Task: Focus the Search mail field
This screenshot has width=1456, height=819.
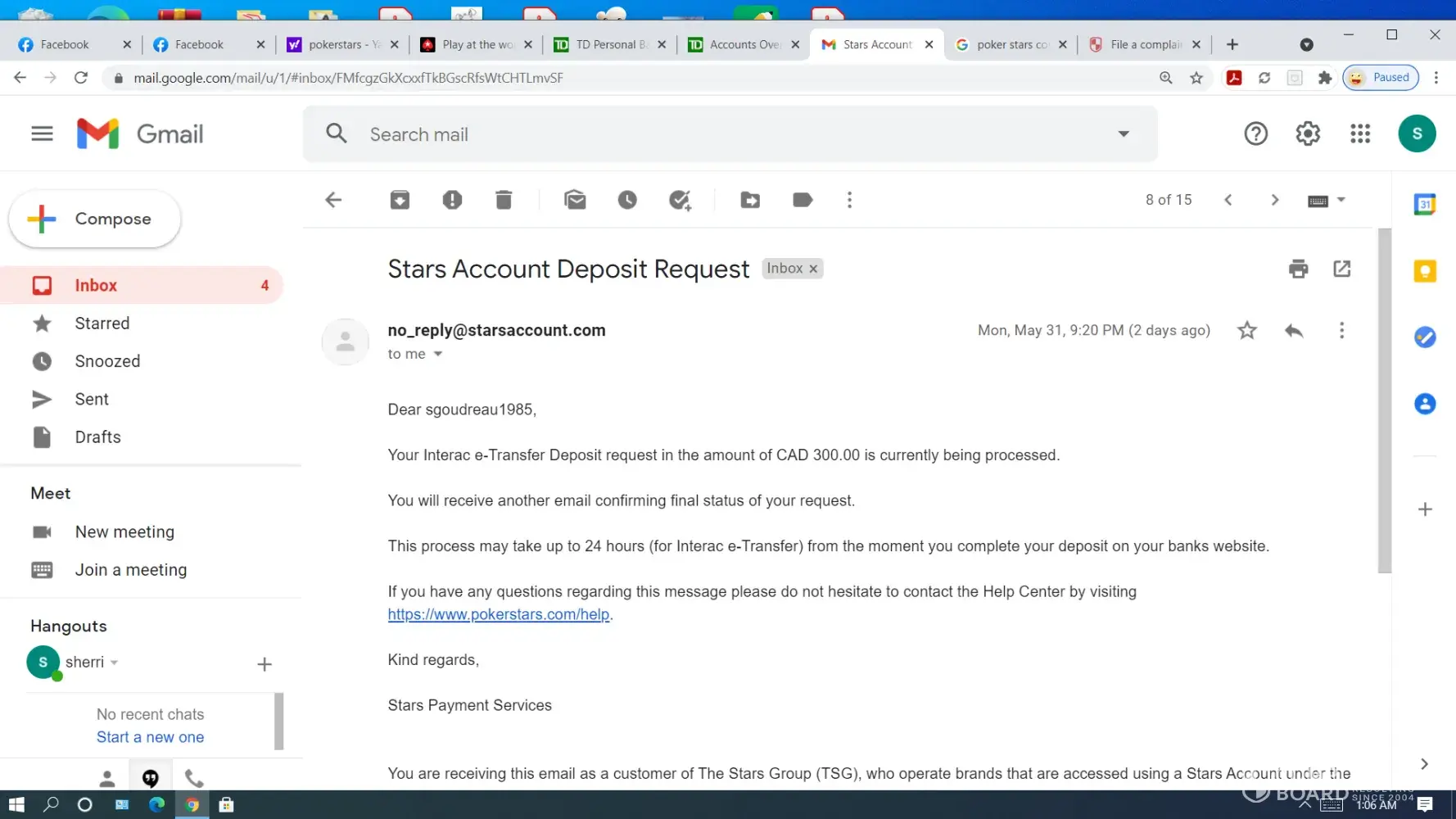Action: [x=729, y=134]
